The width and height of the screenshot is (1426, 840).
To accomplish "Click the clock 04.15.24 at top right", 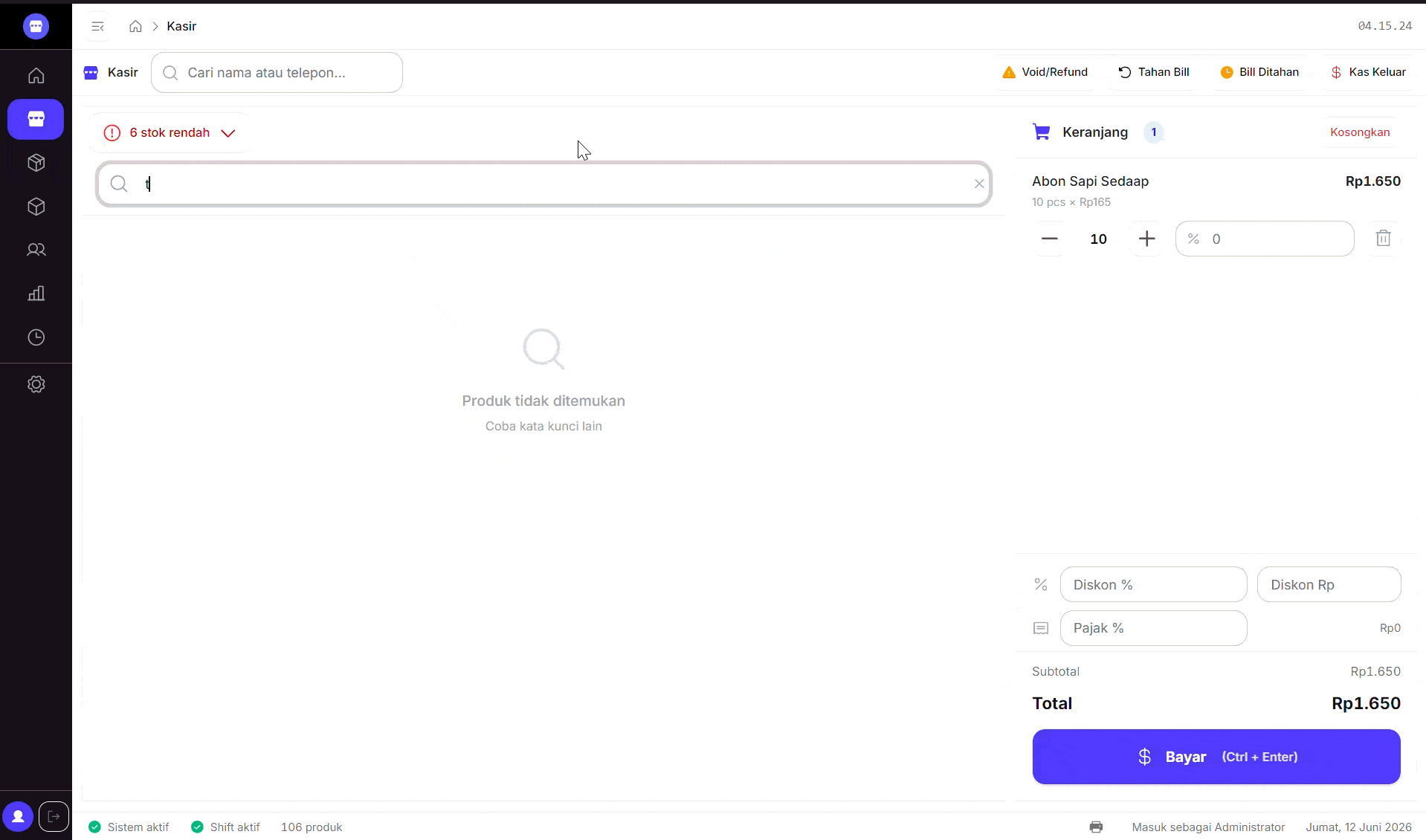I will point(1384,26).
